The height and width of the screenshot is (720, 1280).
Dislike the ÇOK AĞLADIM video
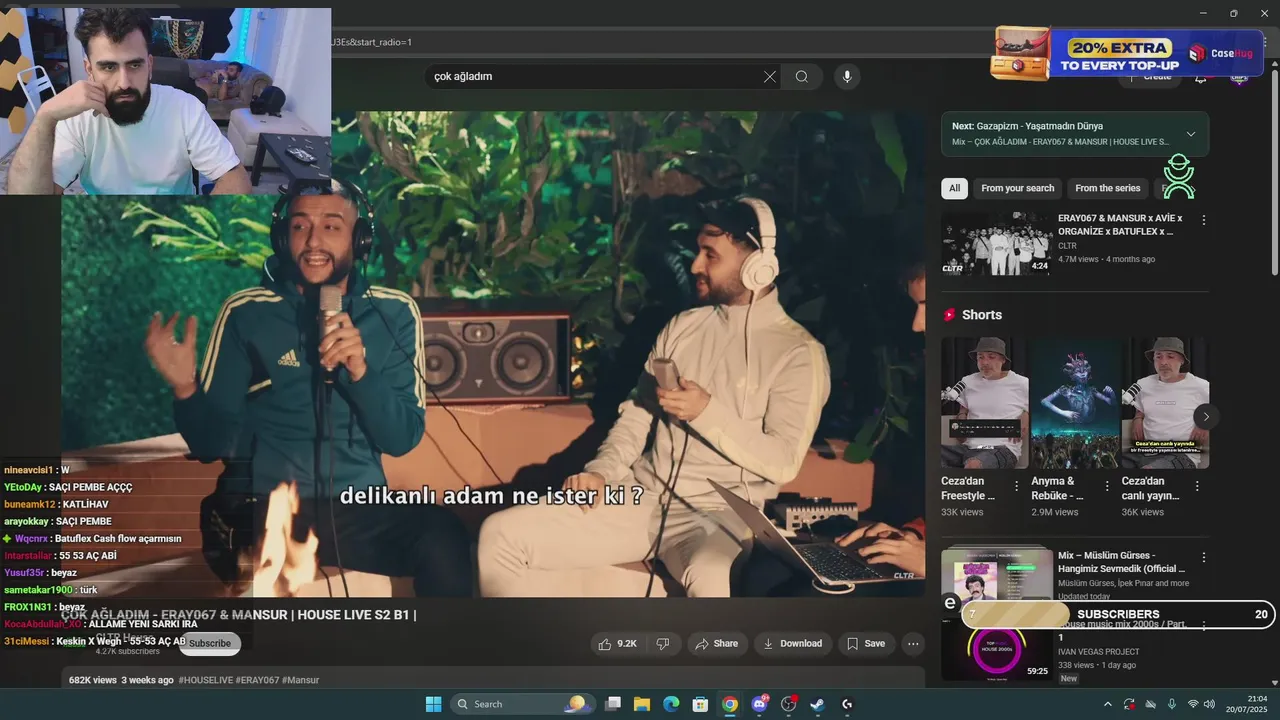(x=663, y=644)
